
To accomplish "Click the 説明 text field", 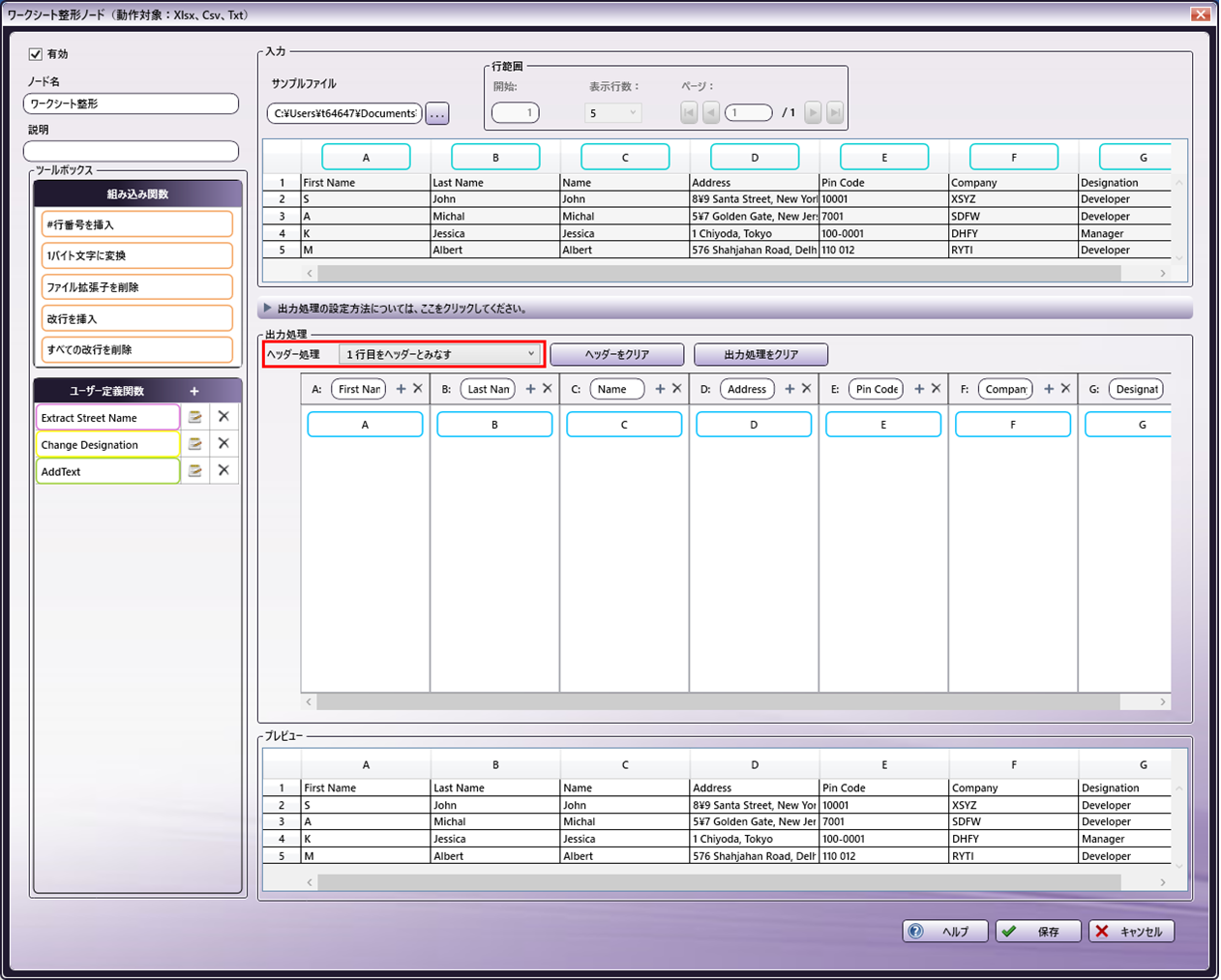I will pyautogui.click(x=131, y=151).
